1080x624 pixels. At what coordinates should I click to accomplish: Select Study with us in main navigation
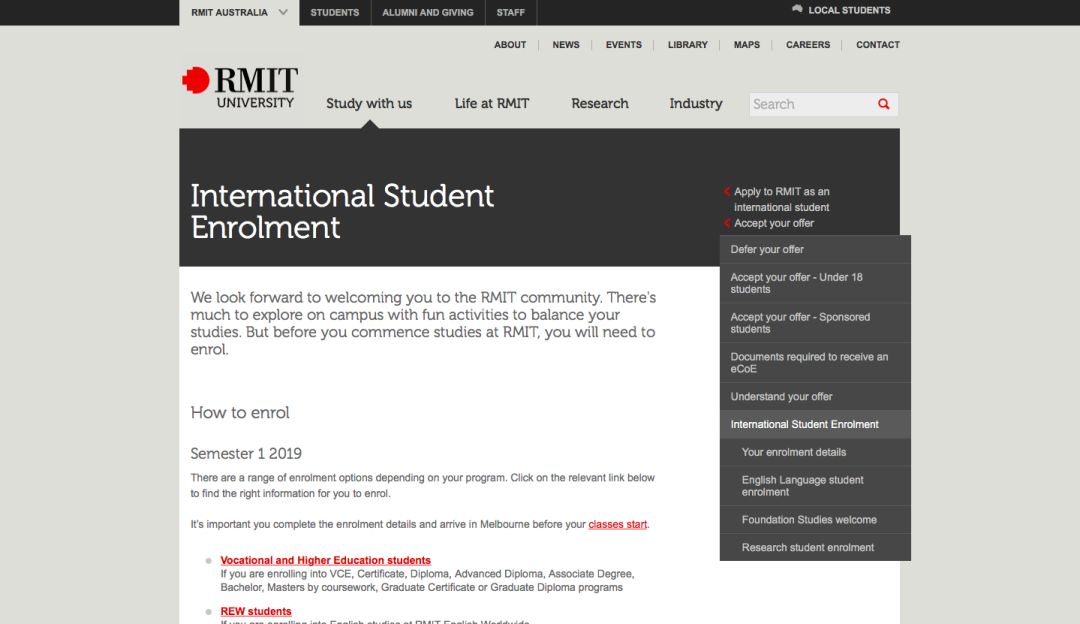(369, 103)
